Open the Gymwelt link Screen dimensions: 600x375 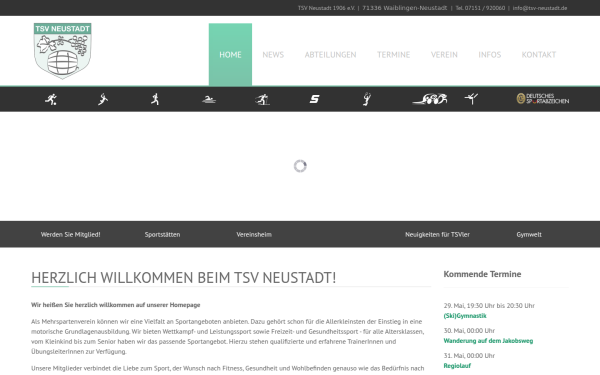tap(529, 235)
